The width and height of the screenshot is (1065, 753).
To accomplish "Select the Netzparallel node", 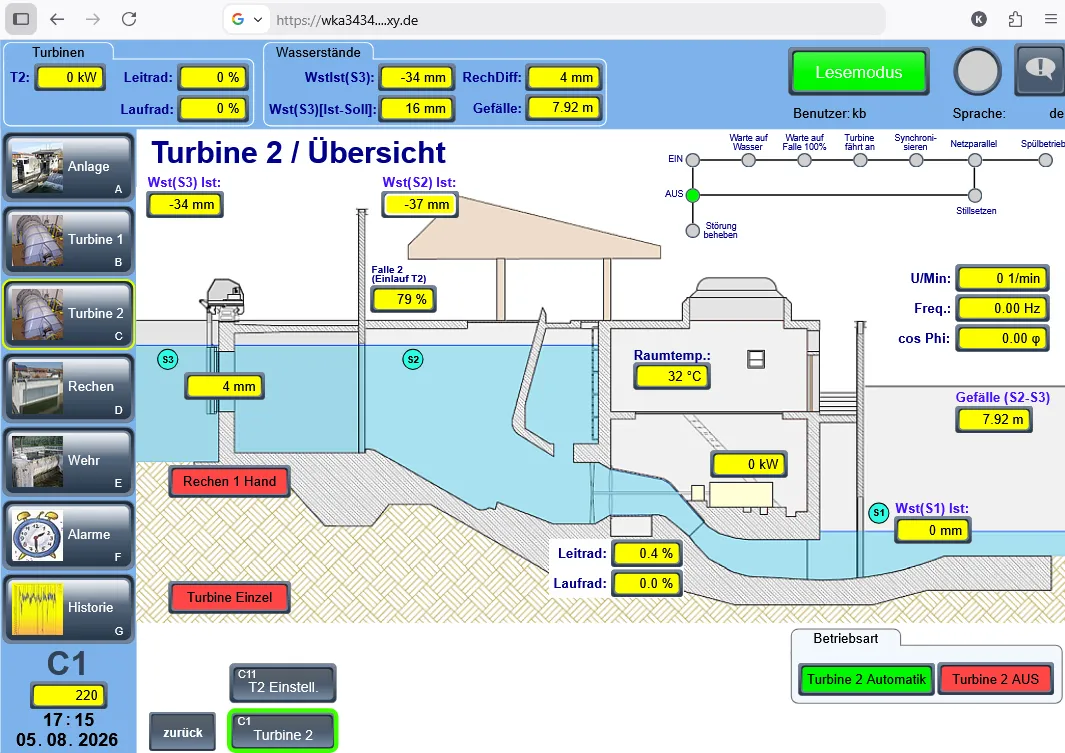I will (x=975, y=160).
